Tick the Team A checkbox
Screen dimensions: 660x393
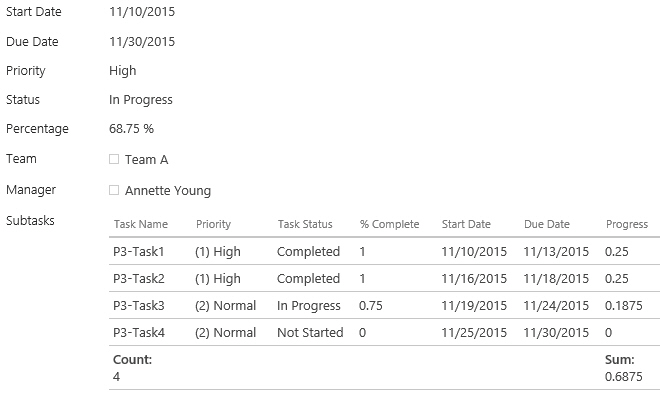pyautogui.click(x=114, y=159)
